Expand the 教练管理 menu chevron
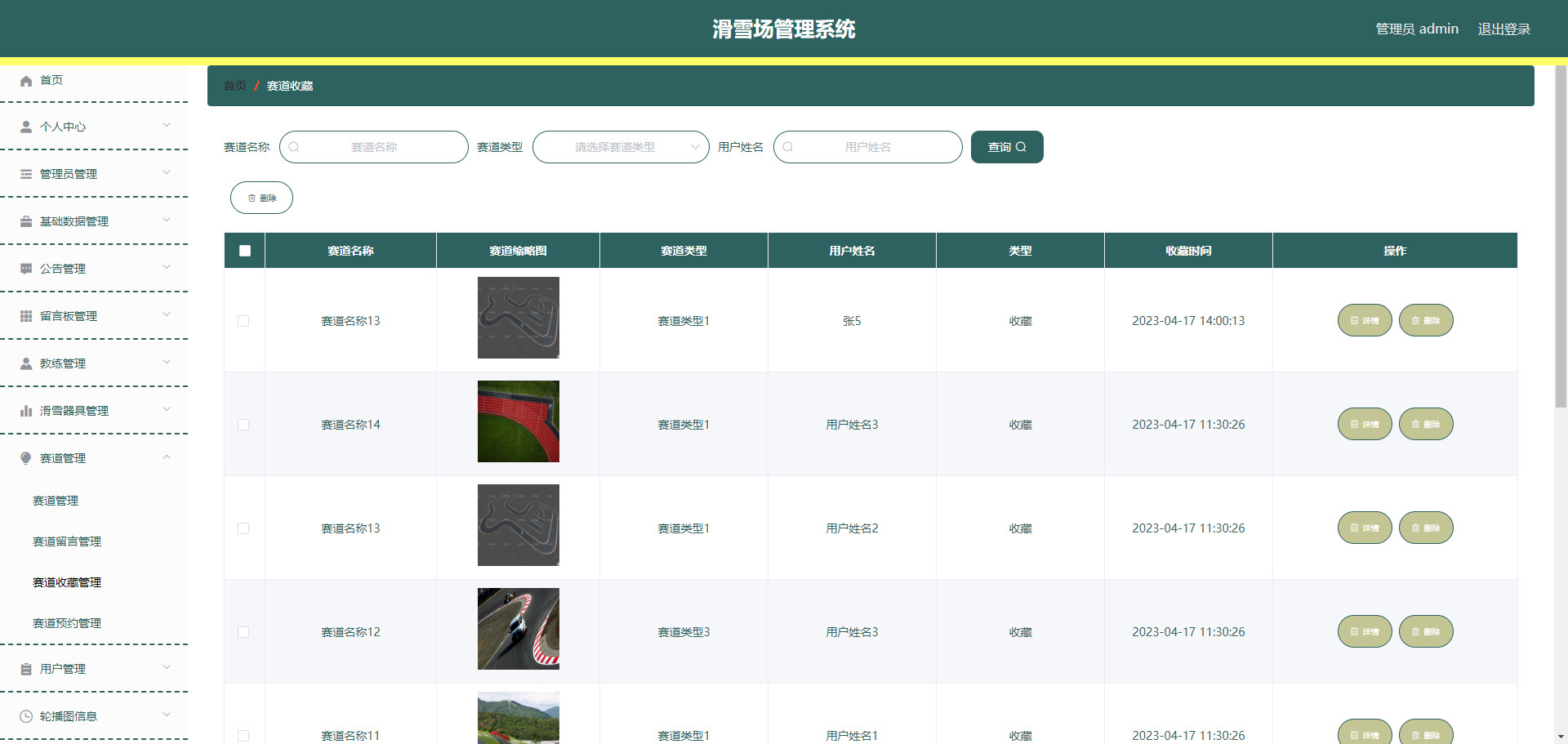Viewport: 1568px width, 744px height. coord(167,362)
